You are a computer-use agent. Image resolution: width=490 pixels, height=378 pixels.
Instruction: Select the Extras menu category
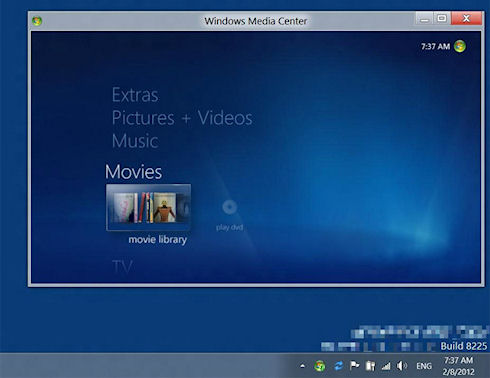135,95
